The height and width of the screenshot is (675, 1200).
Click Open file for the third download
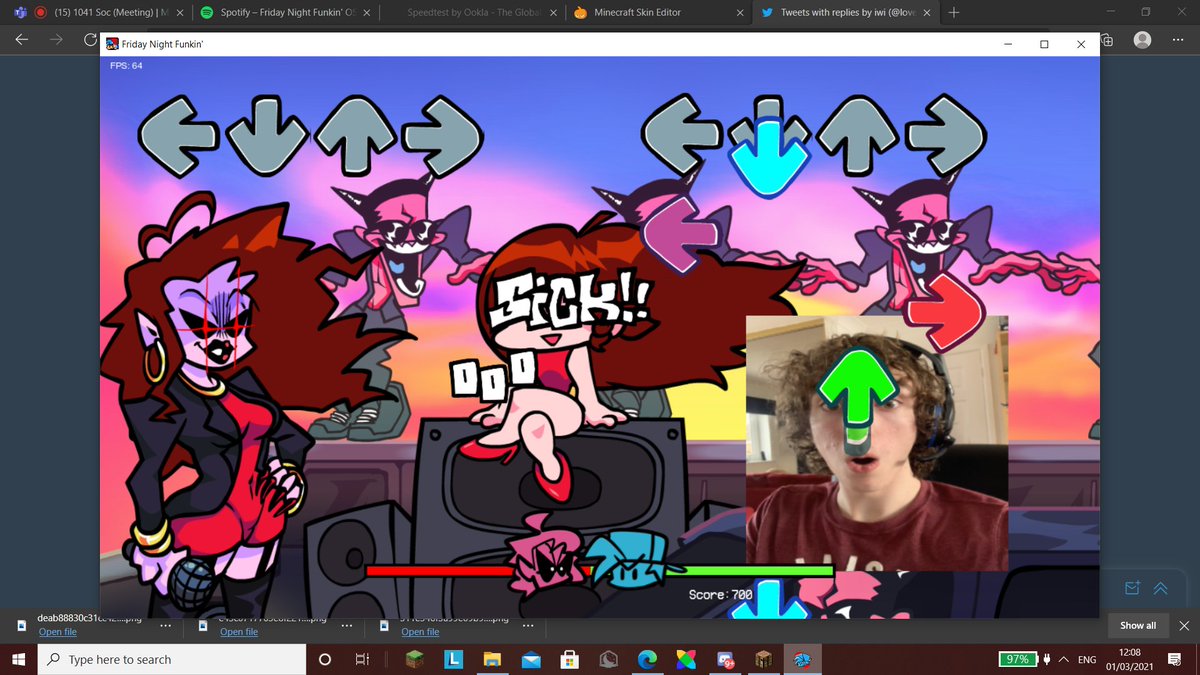[x=420, y=632]
